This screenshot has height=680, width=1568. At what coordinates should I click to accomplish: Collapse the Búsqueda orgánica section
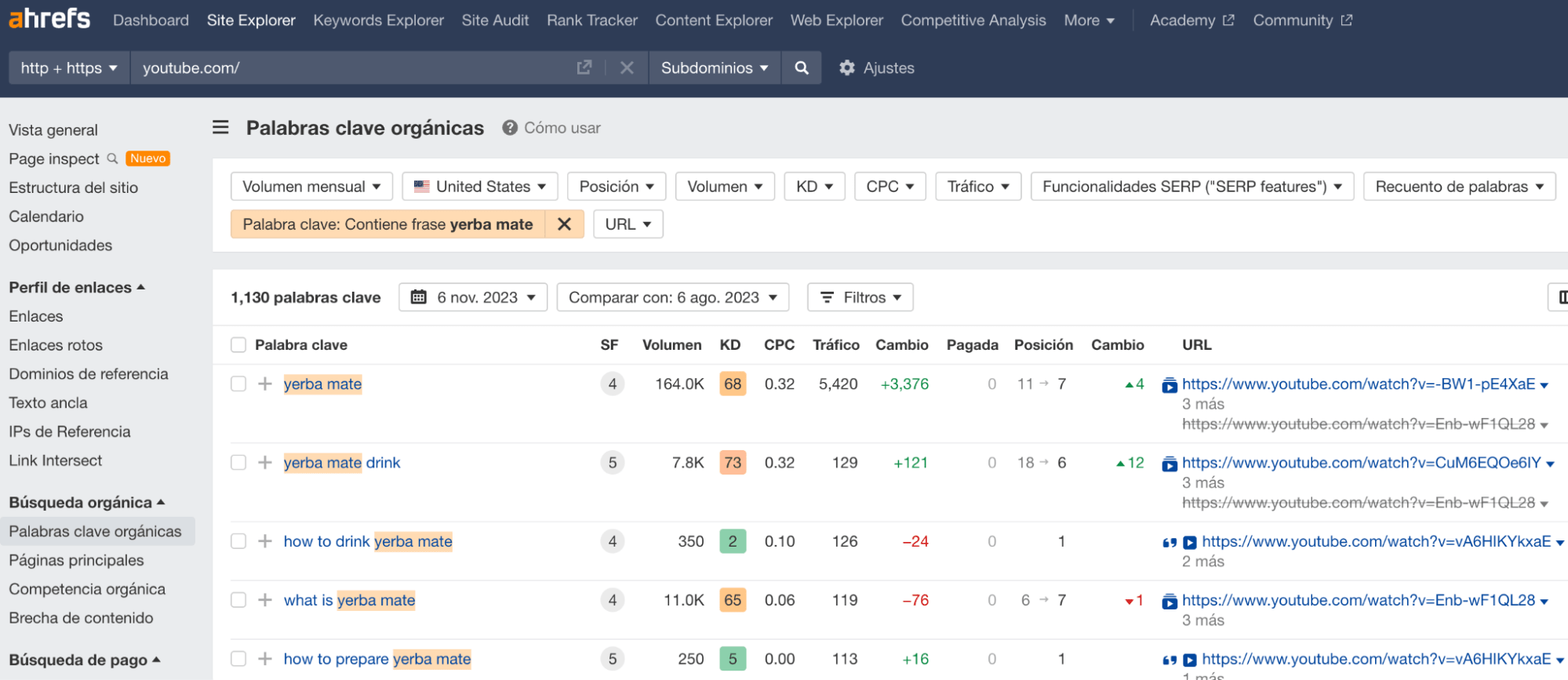pyautogui.click(x=86, y=503)
